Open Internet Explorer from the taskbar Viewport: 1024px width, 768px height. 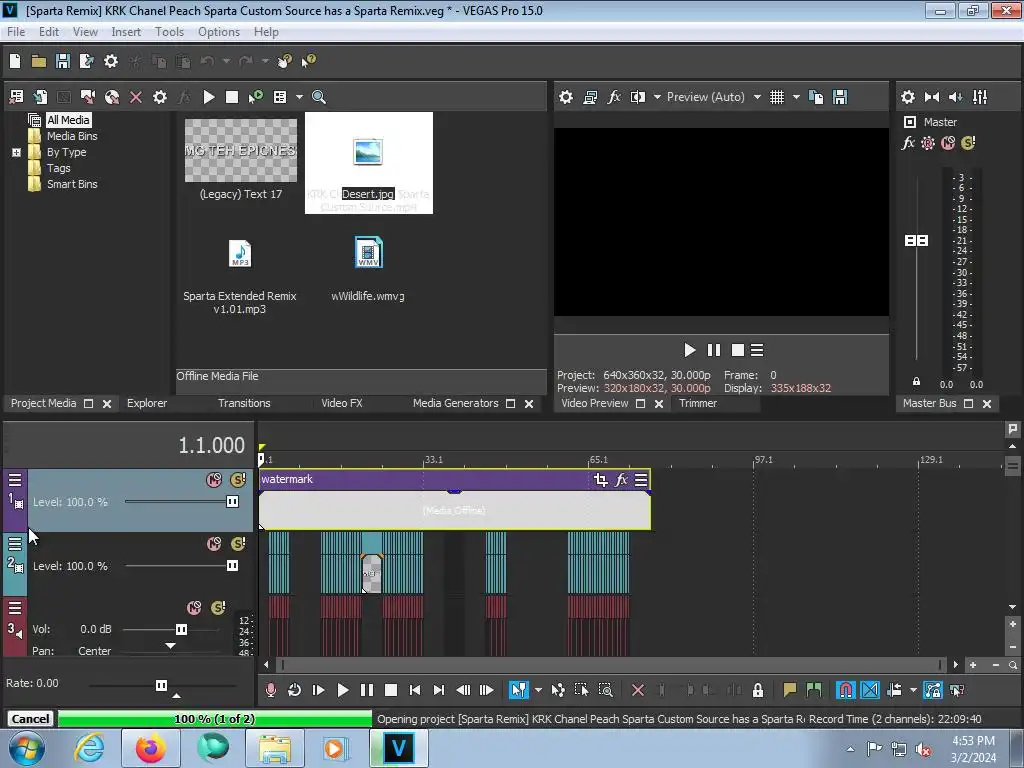[x=89, y=748]
